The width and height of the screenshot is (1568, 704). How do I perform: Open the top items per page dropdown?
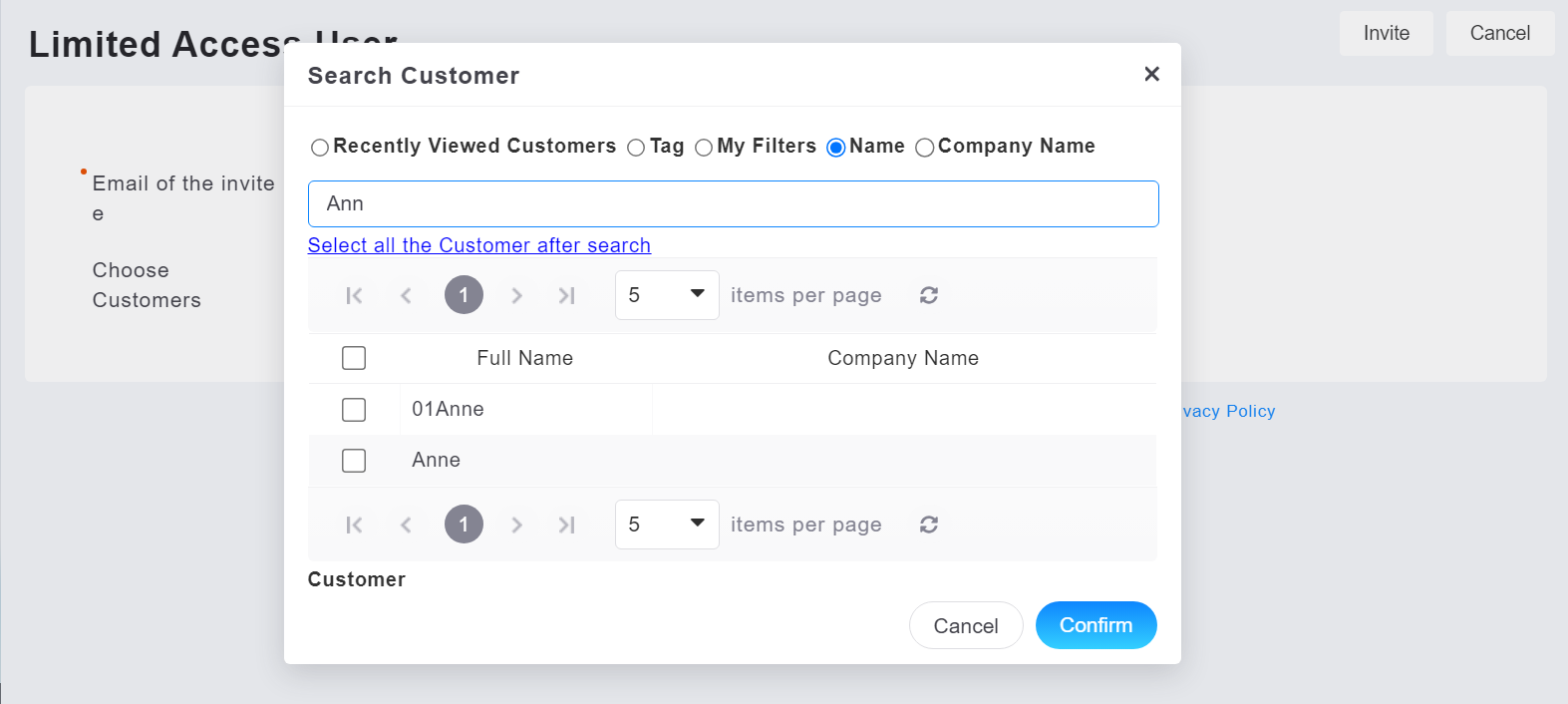[667, 295]
